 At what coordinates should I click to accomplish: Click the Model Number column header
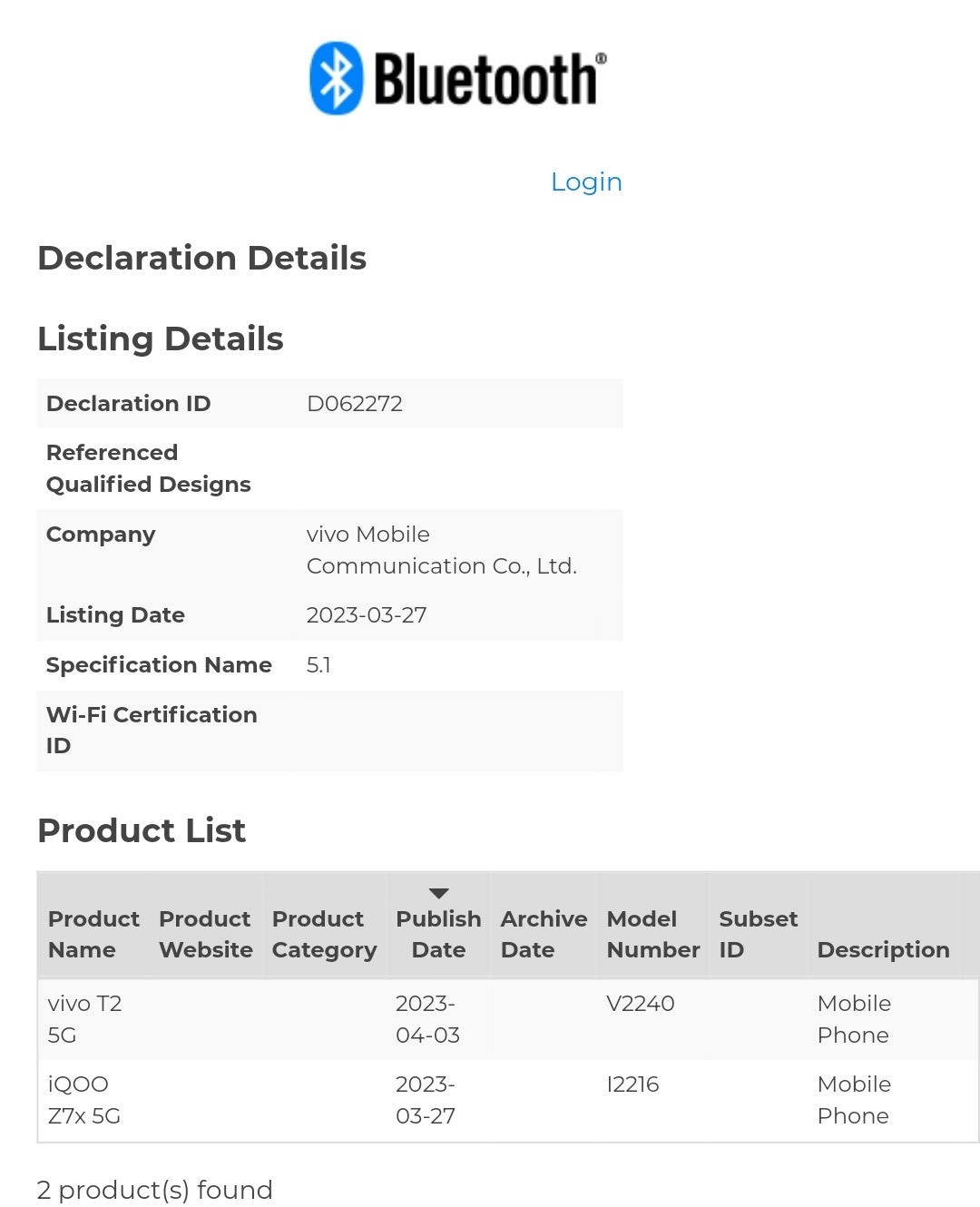(x=652, y=934)
